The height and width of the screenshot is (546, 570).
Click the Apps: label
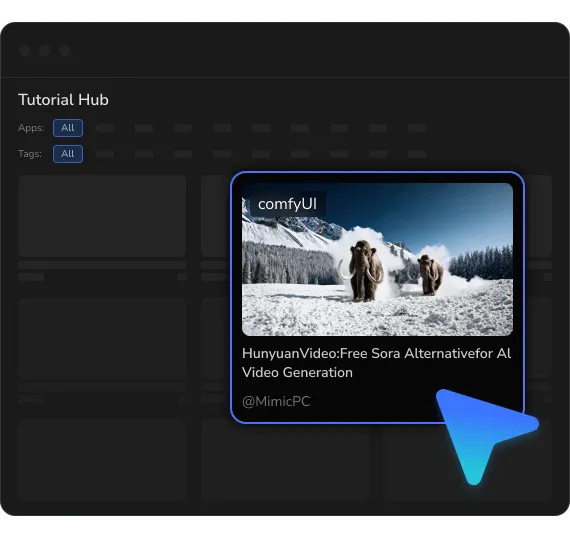pyautogui.click(x=31, y=128)
